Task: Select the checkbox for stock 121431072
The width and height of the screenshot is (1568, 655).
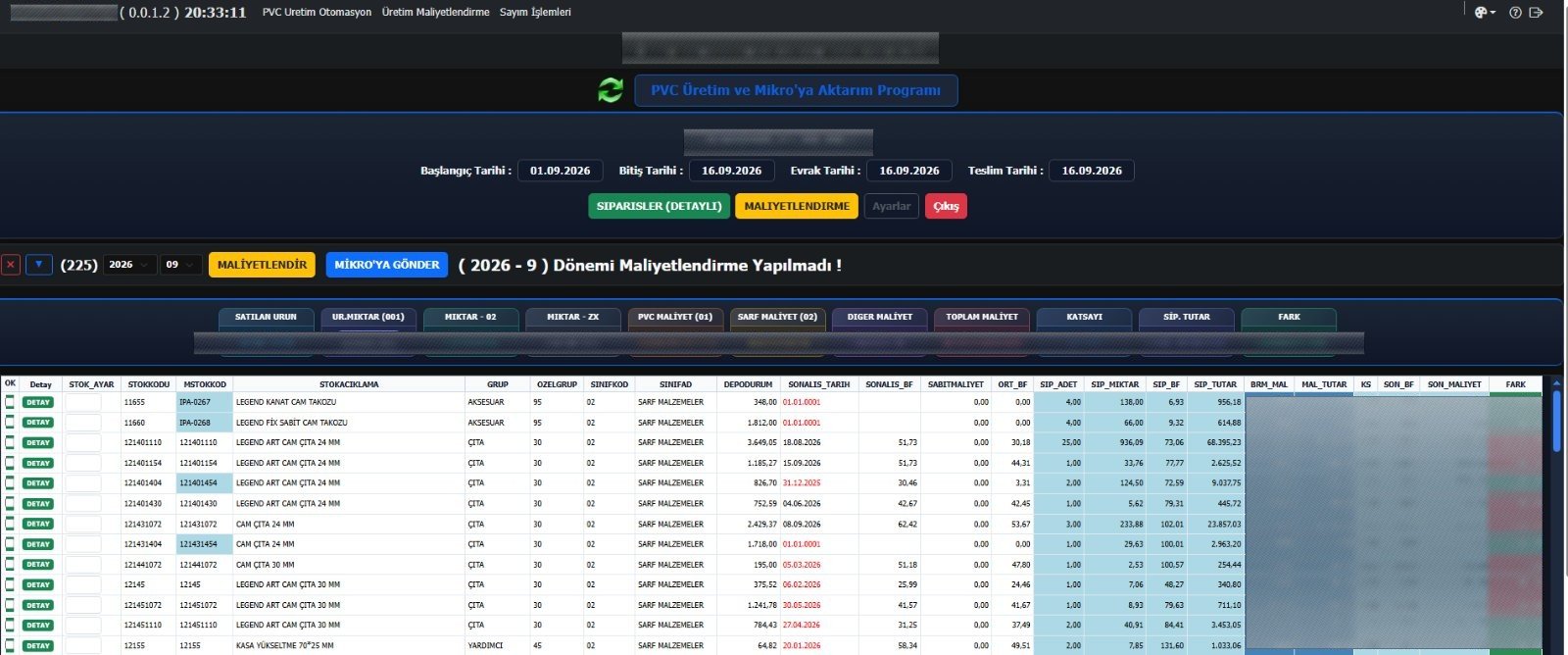Action: (x=10, y=524)
